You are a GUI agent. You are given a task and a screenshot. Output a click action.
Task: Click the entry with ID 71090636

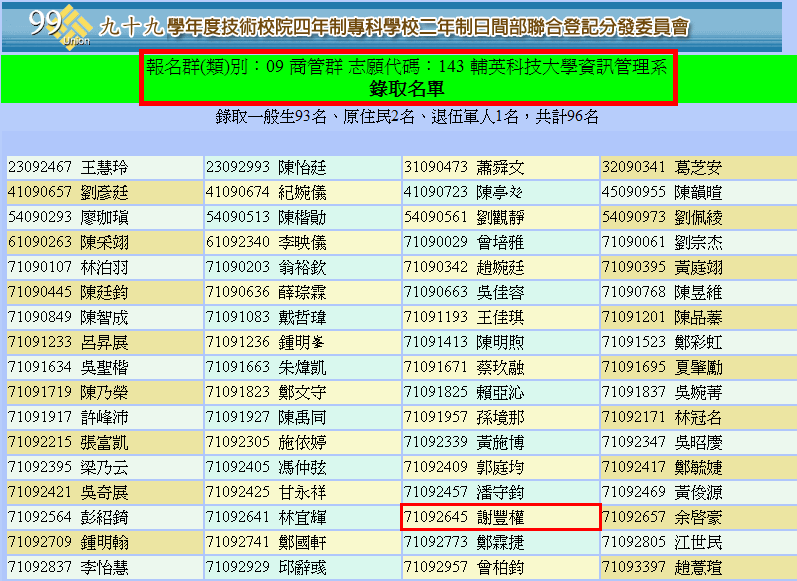(302, 292)
